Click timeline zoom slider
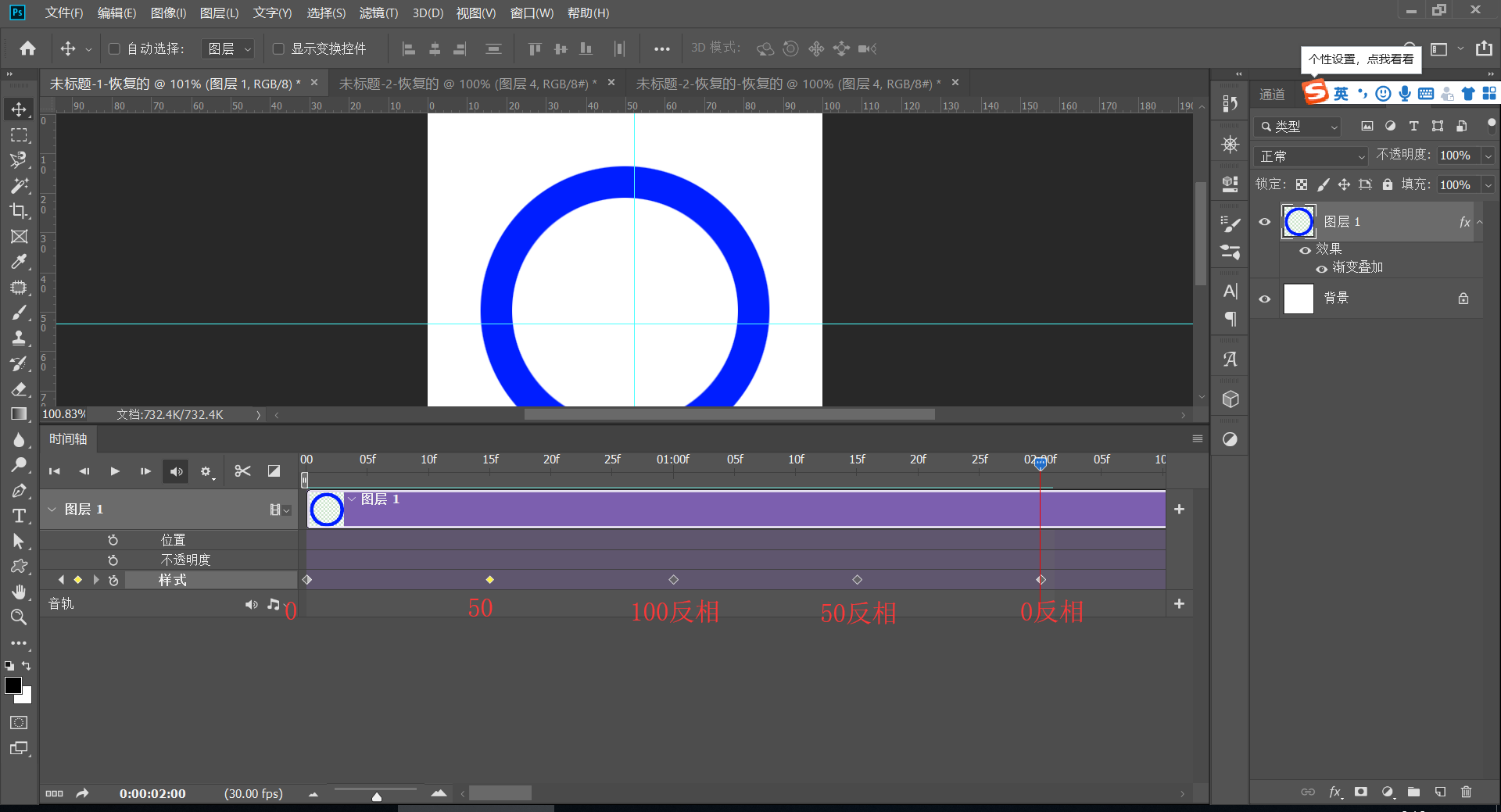Viewport: 1501px width, 812px height. pyautogui.click(x=376, y=795)
